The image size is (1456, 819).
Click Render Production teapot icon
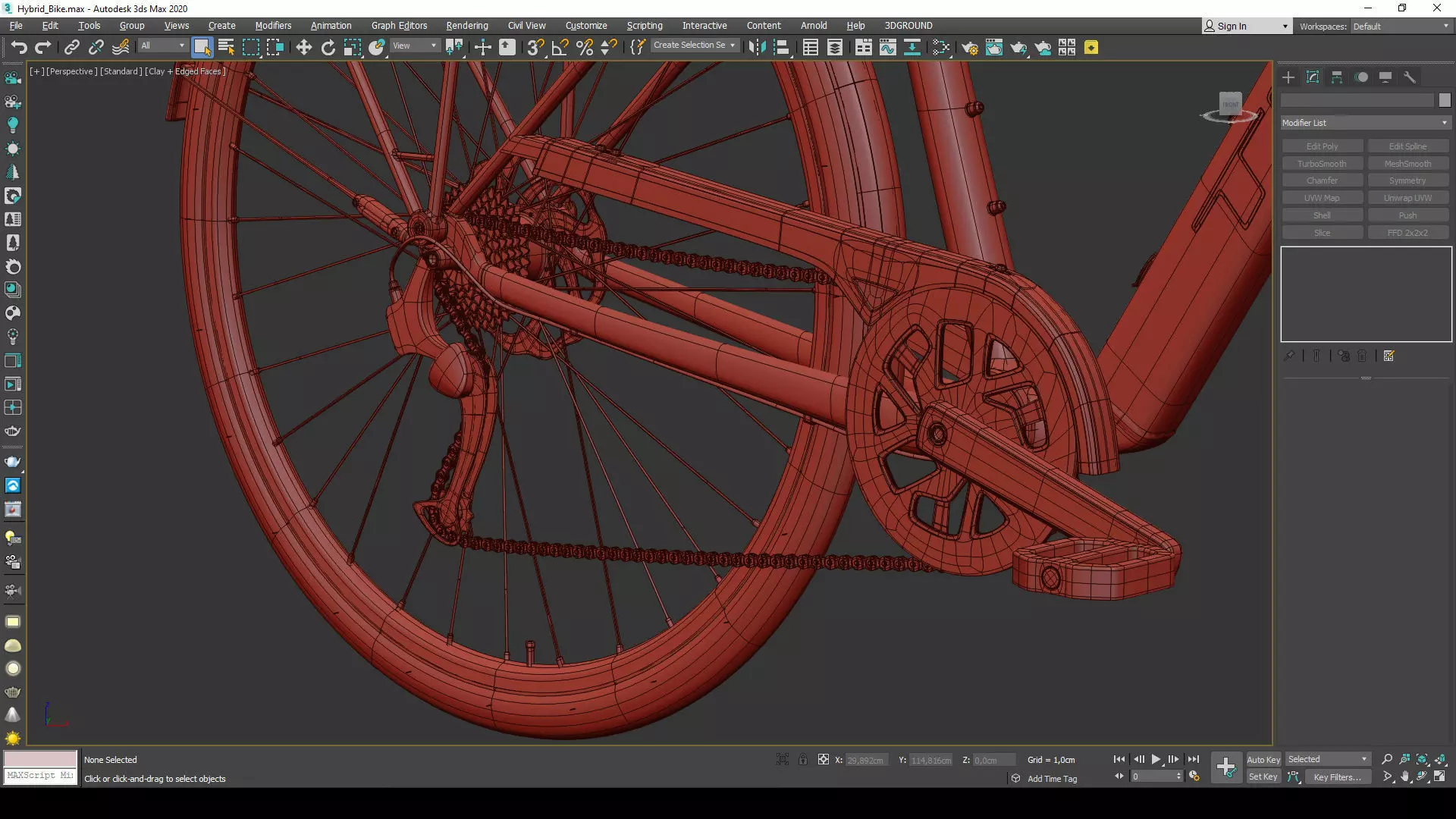[1018, 48]
